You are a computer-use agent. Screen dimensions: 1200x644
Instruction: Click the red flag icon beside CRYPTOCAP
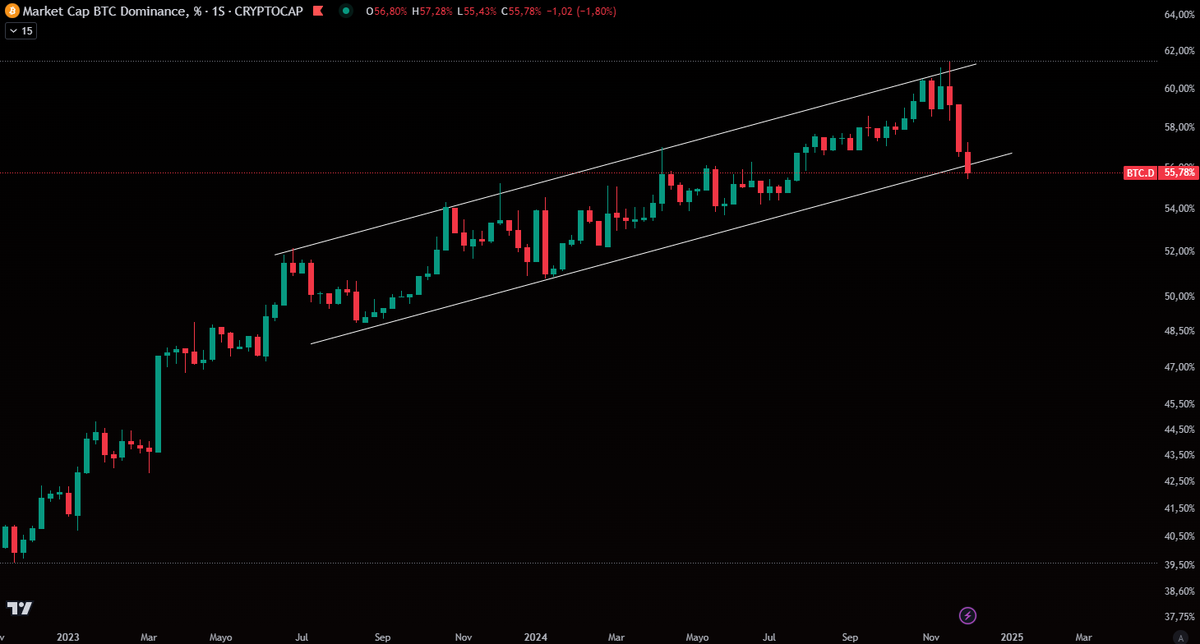317,11
